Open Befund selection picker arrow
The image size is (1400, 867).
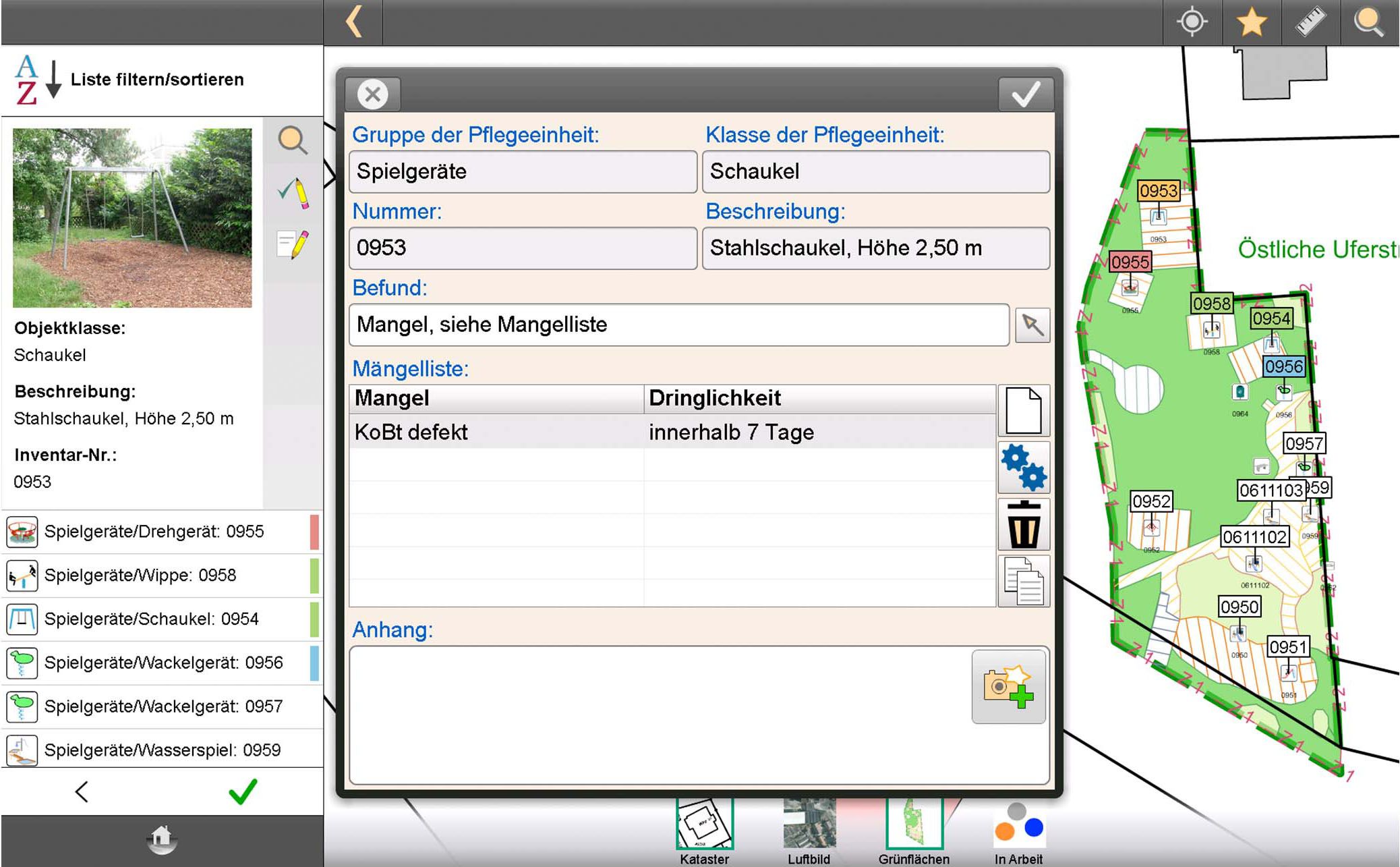pos(1032,325)
